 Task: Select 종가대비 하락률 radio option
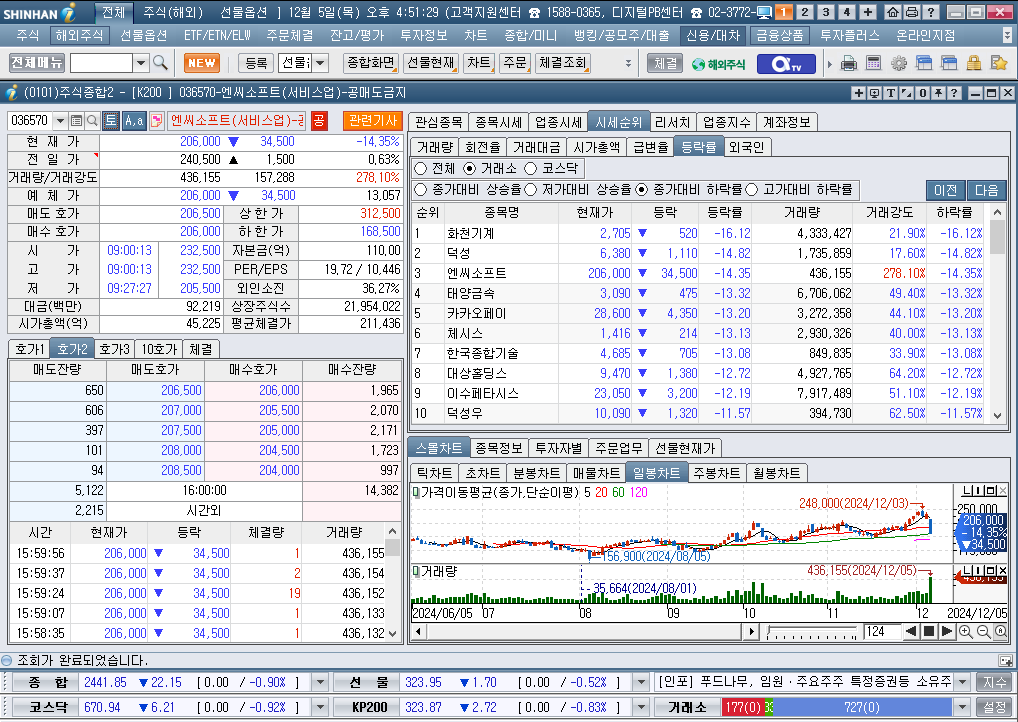641,190
